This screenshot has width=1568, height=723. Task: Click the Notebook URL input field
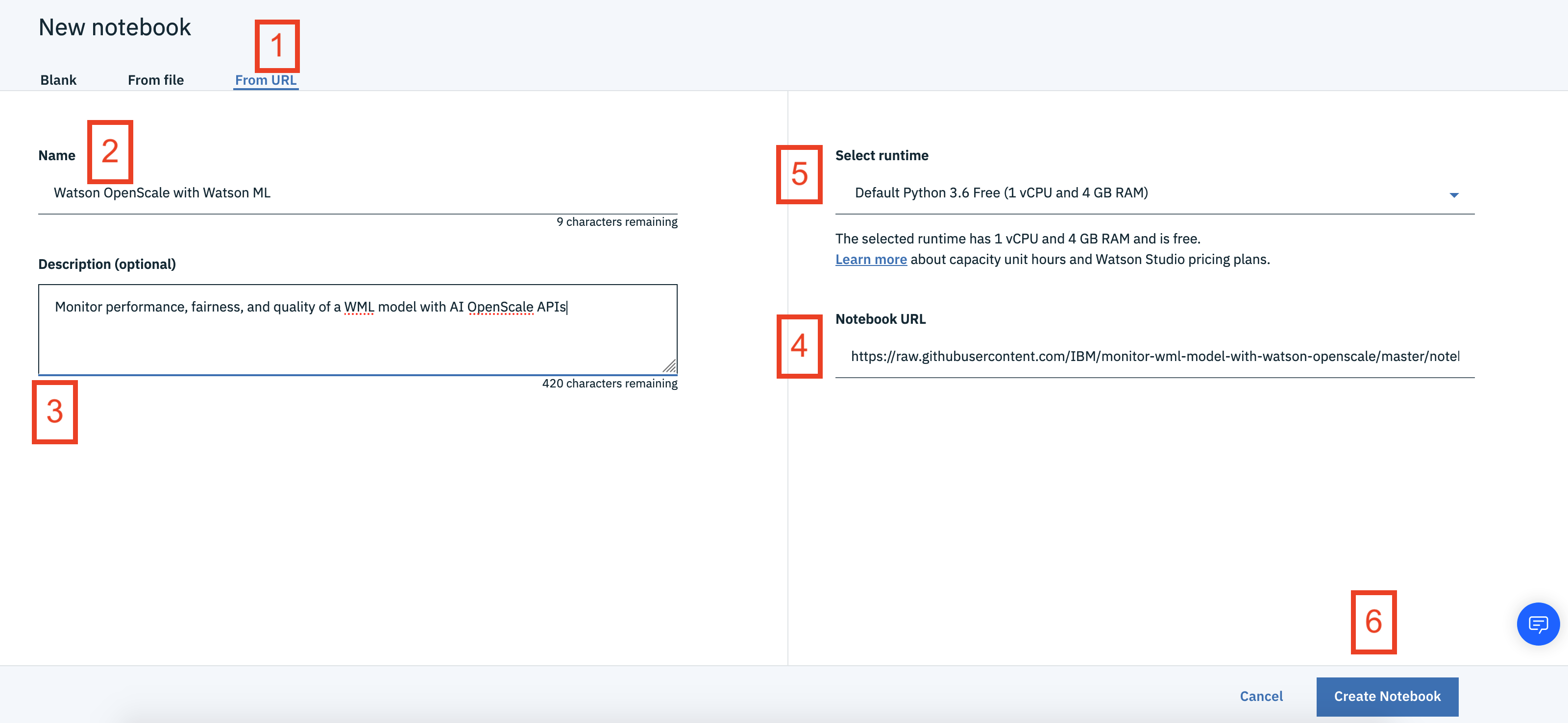[x=1155, y=357]
